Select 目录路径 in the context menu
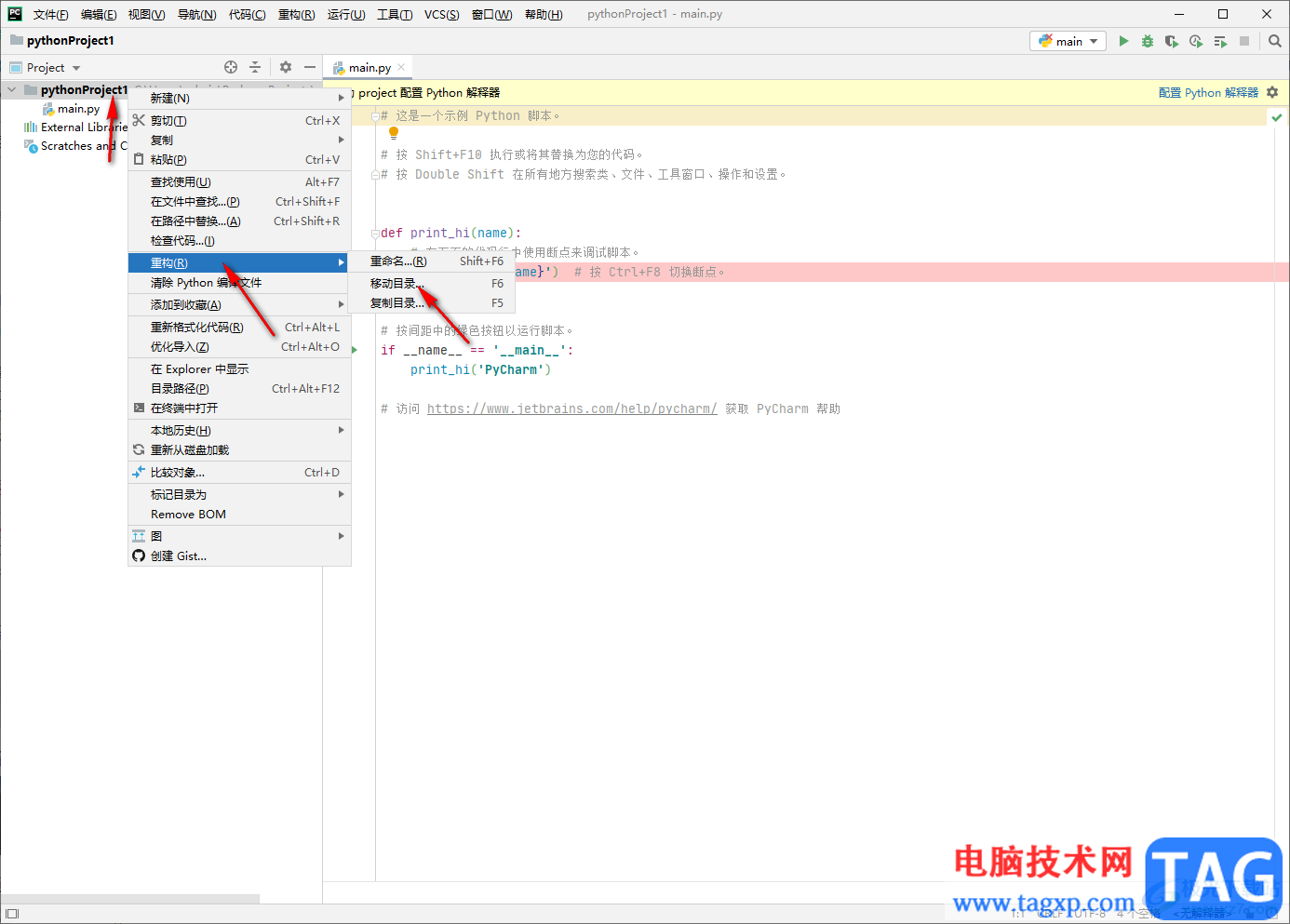This screenshot has height=924, width=1290. pyautogui.click(x=239, y=388)
